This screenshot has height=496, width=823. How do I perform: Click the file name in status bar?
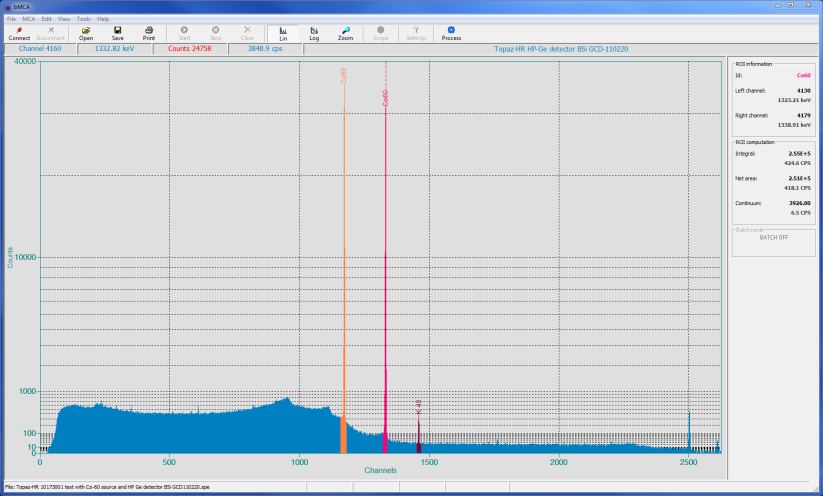tap(107, 487)
